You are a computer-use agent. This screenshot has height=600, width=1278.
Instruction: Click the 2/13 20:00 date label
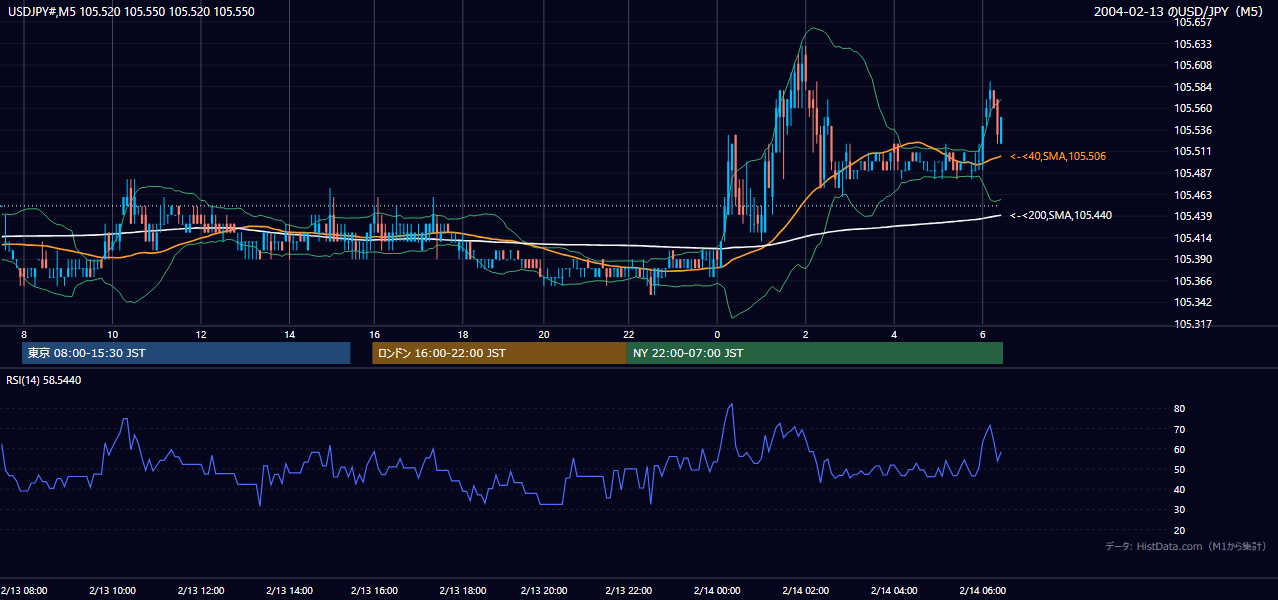[545, 590]
